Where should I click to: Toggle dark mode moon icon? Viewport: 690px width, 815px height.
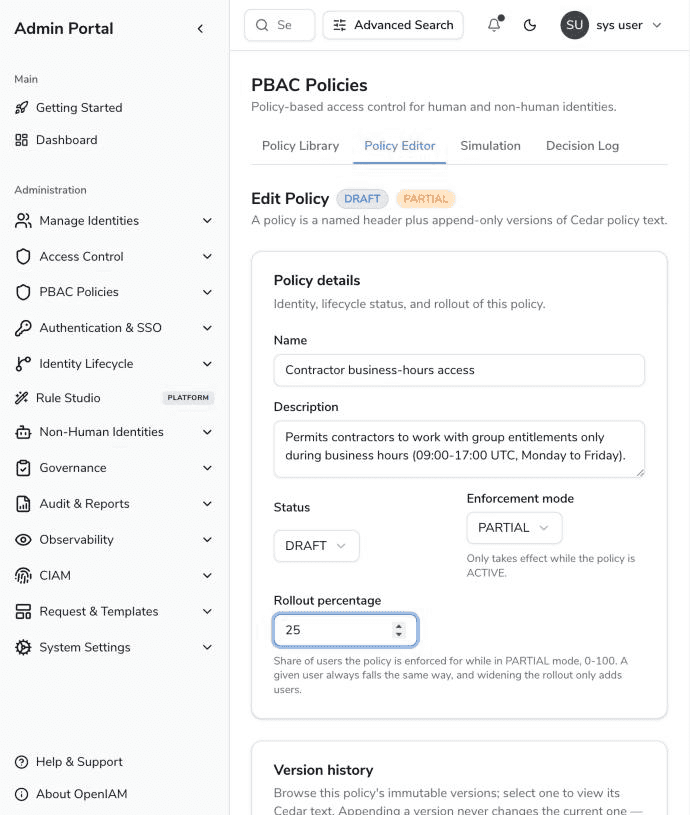[529, 25]
